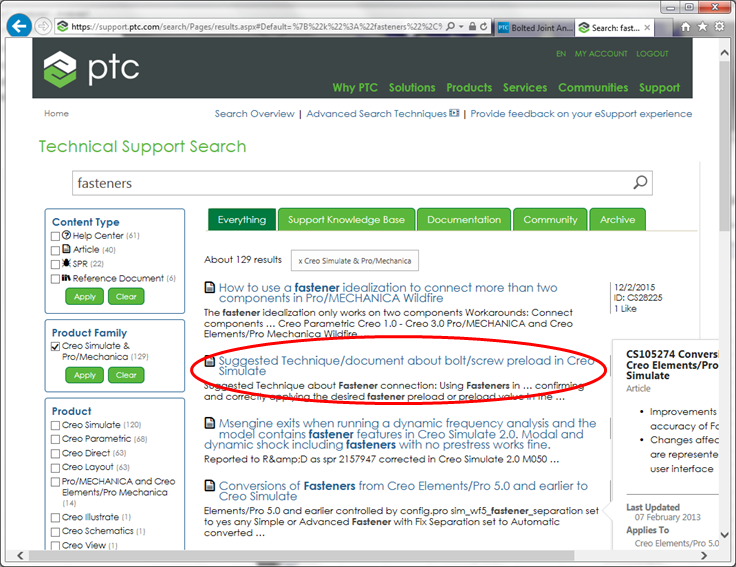The image size is (736, 567).
Task: Click 'Provide feedback on your eSupport experience'
Action: click(x=581, y=114)
